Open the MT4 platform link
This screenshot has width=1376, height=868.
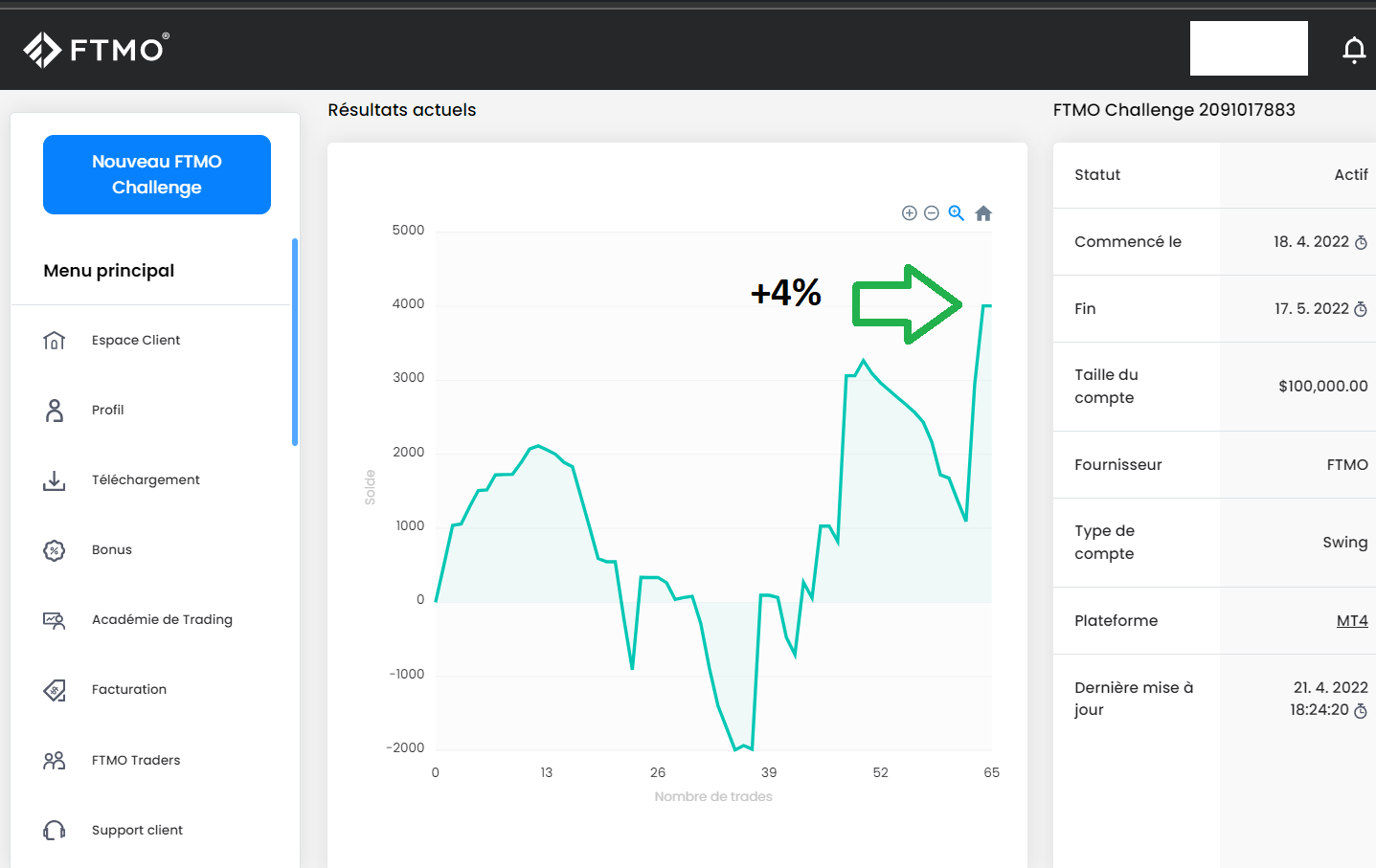(1352, 621)
